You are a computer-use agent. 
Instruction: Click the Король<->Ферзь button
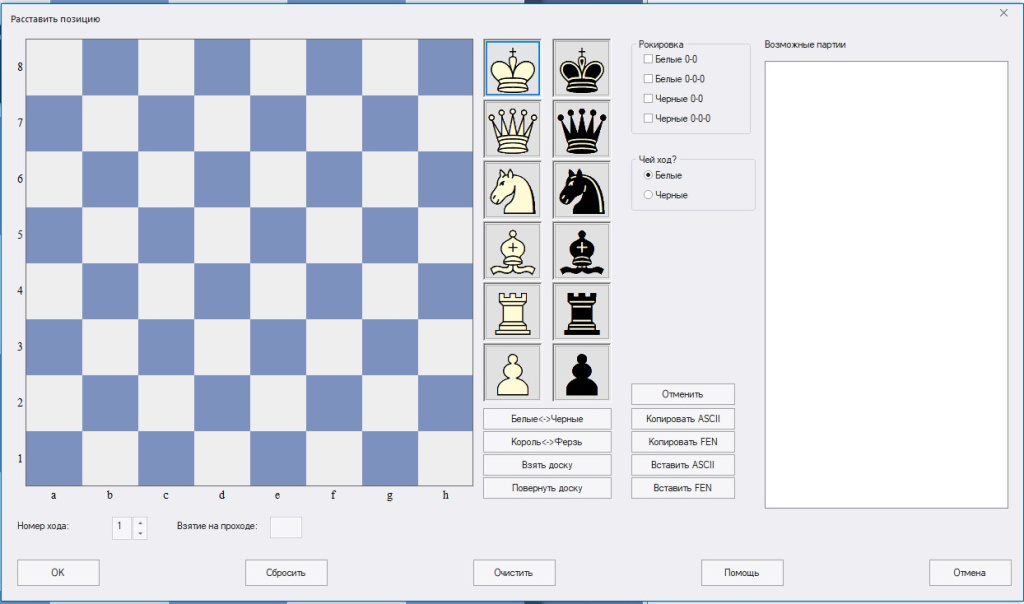pos(547,442)
